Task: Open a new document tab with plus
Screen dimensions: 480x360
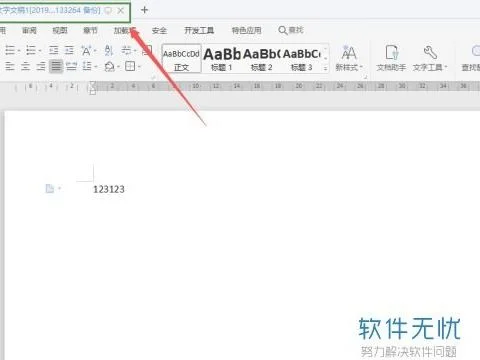Action: tap(144, 10)
